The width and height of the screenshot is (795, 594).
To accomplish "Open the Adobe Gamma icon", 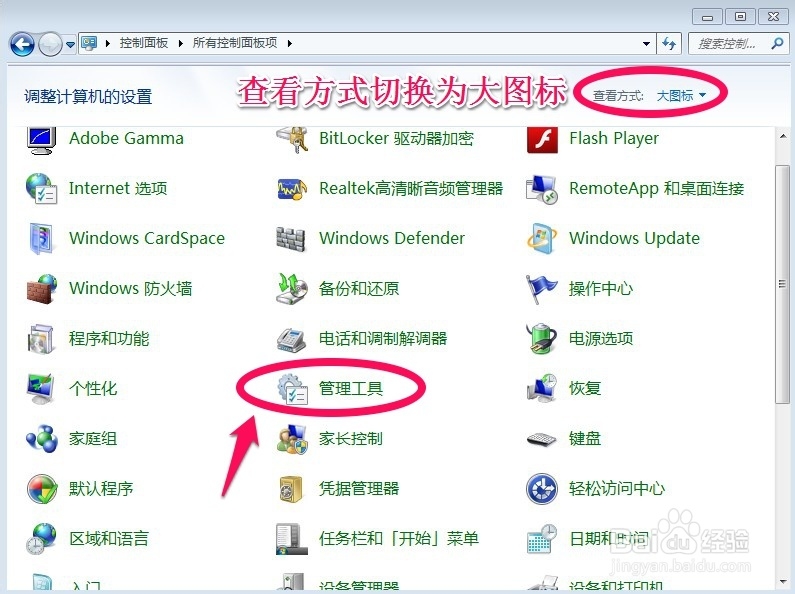I will click(42, 139).
